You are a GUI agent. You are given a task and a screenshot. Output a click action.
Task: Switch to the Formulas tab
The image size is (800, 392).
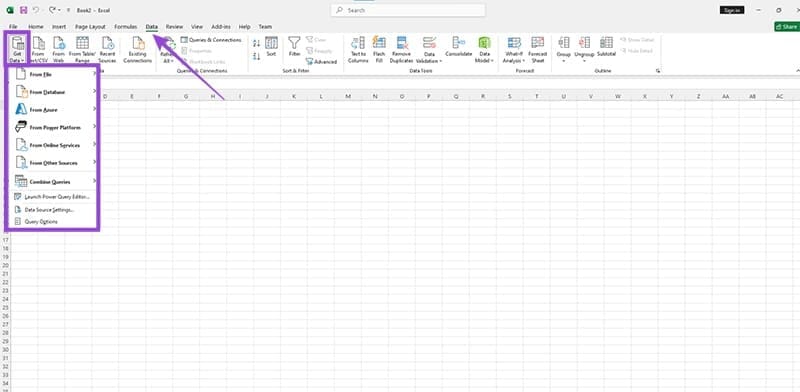pos(126,27)
